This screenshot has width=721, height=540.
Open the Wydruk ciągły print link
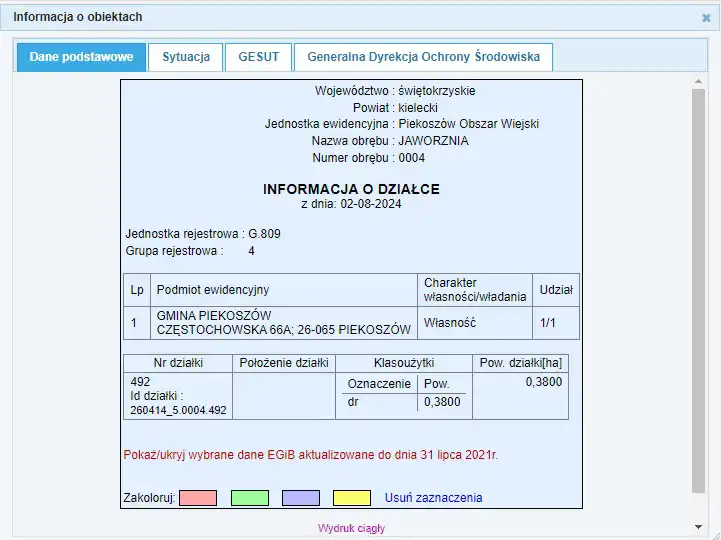pyautogui.click(x=351, y=528)
